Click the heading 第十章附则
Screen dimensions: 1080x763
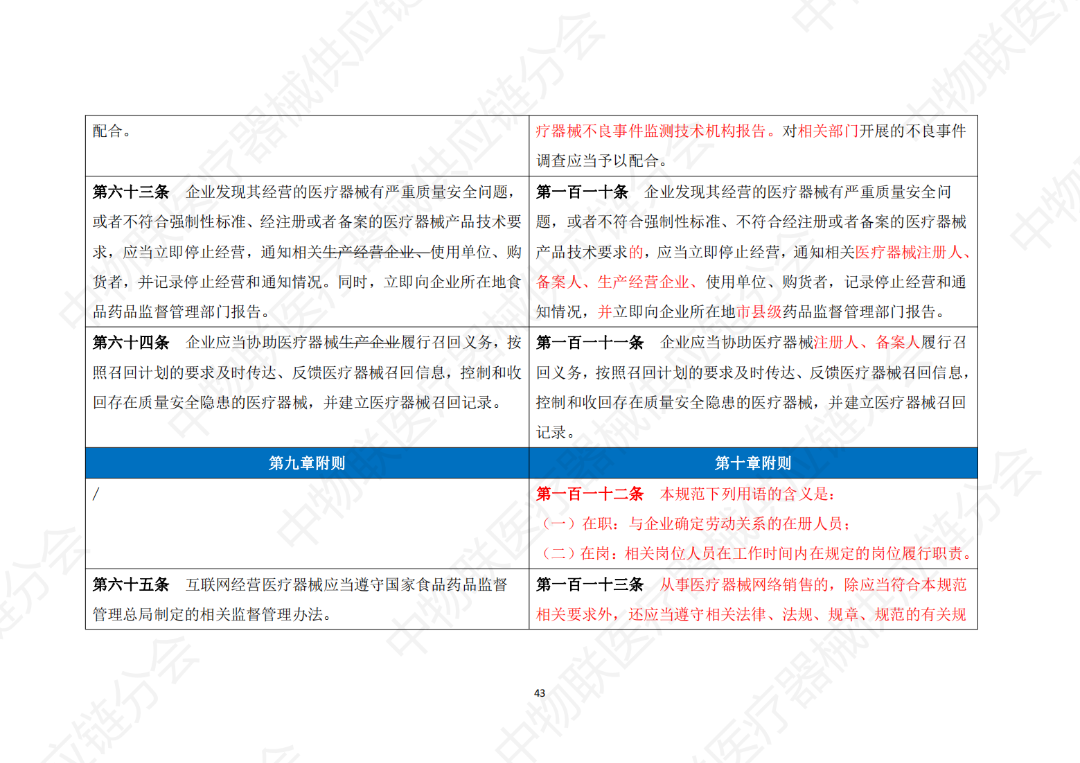click(x=753, y=463)
